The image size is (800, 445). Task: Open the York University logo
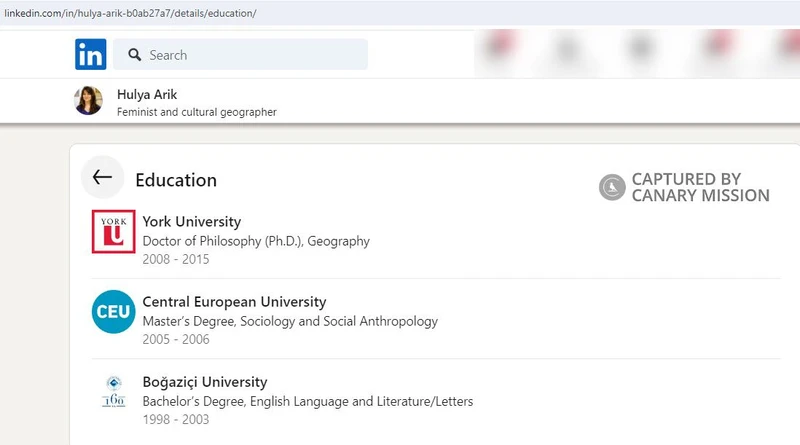coord(114,231)
